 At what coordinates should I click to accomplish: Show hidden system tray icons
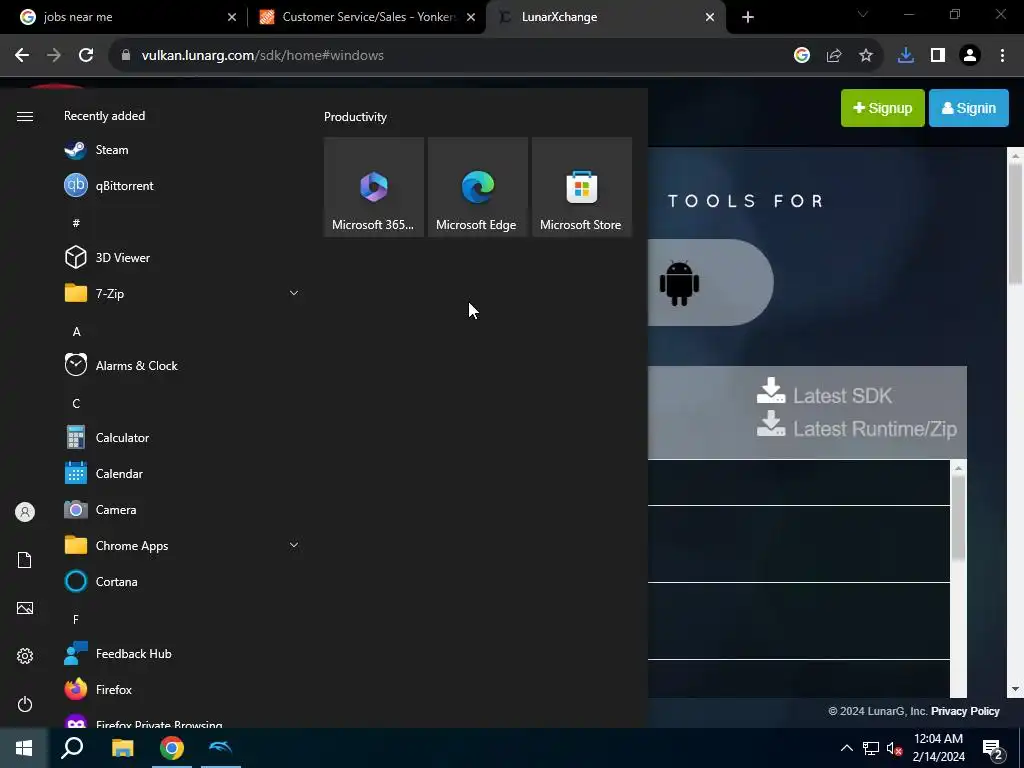pos(846,748)
